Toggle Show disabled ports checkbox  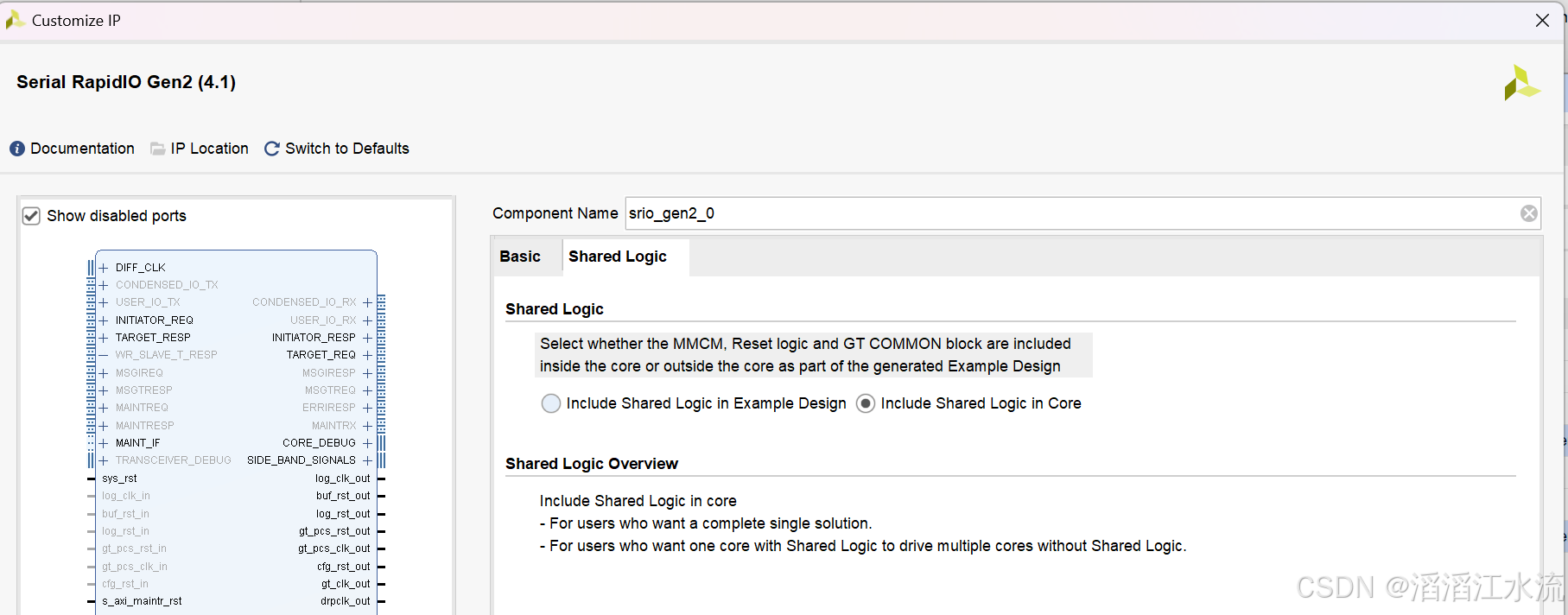(31, 216)
